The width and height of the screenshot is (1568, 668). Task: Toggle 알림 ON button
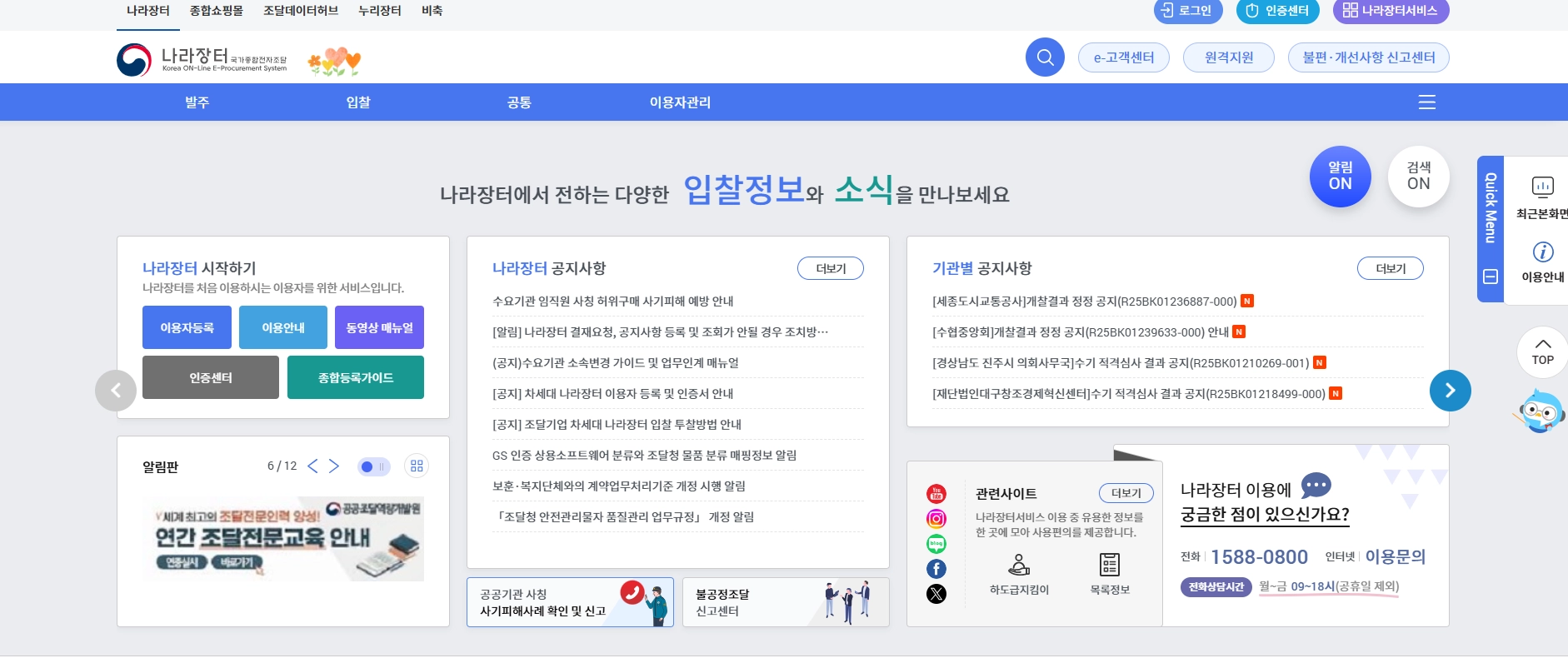[x=1341, y=177]
